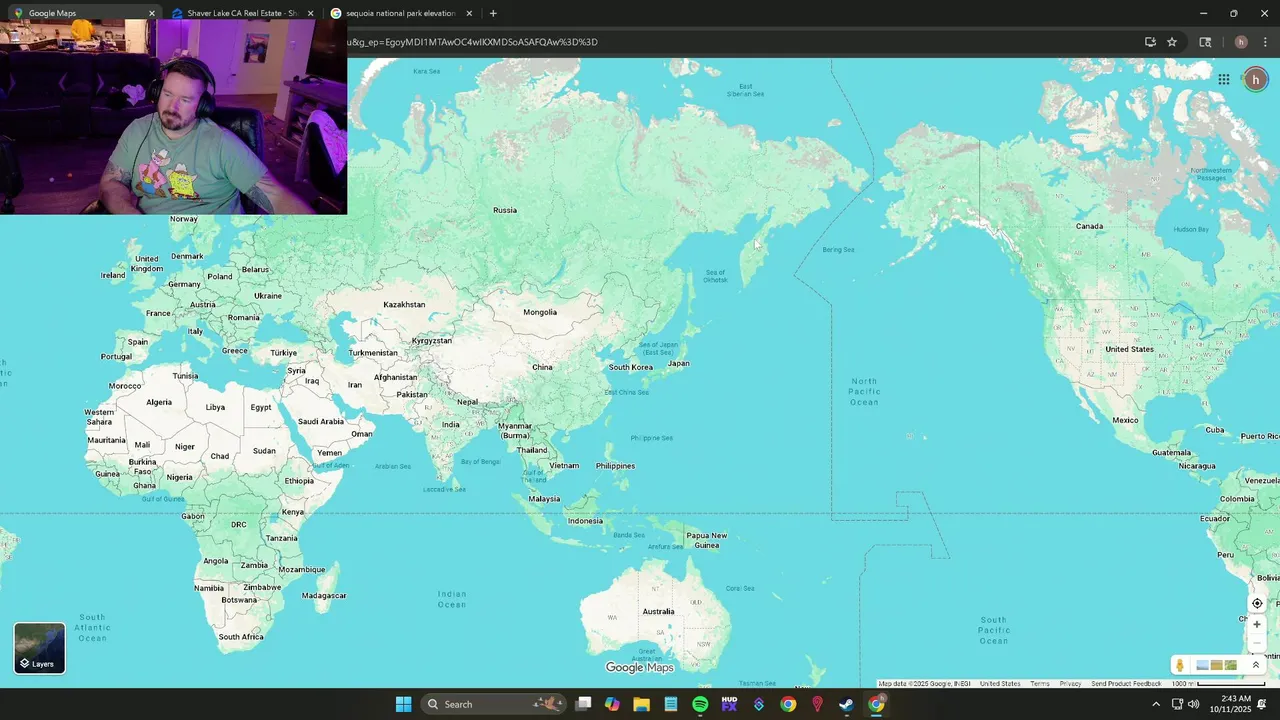1280x720 pixels.
Task: Open the Google account avatar on the map
Action: click(x=1256, y=80)
